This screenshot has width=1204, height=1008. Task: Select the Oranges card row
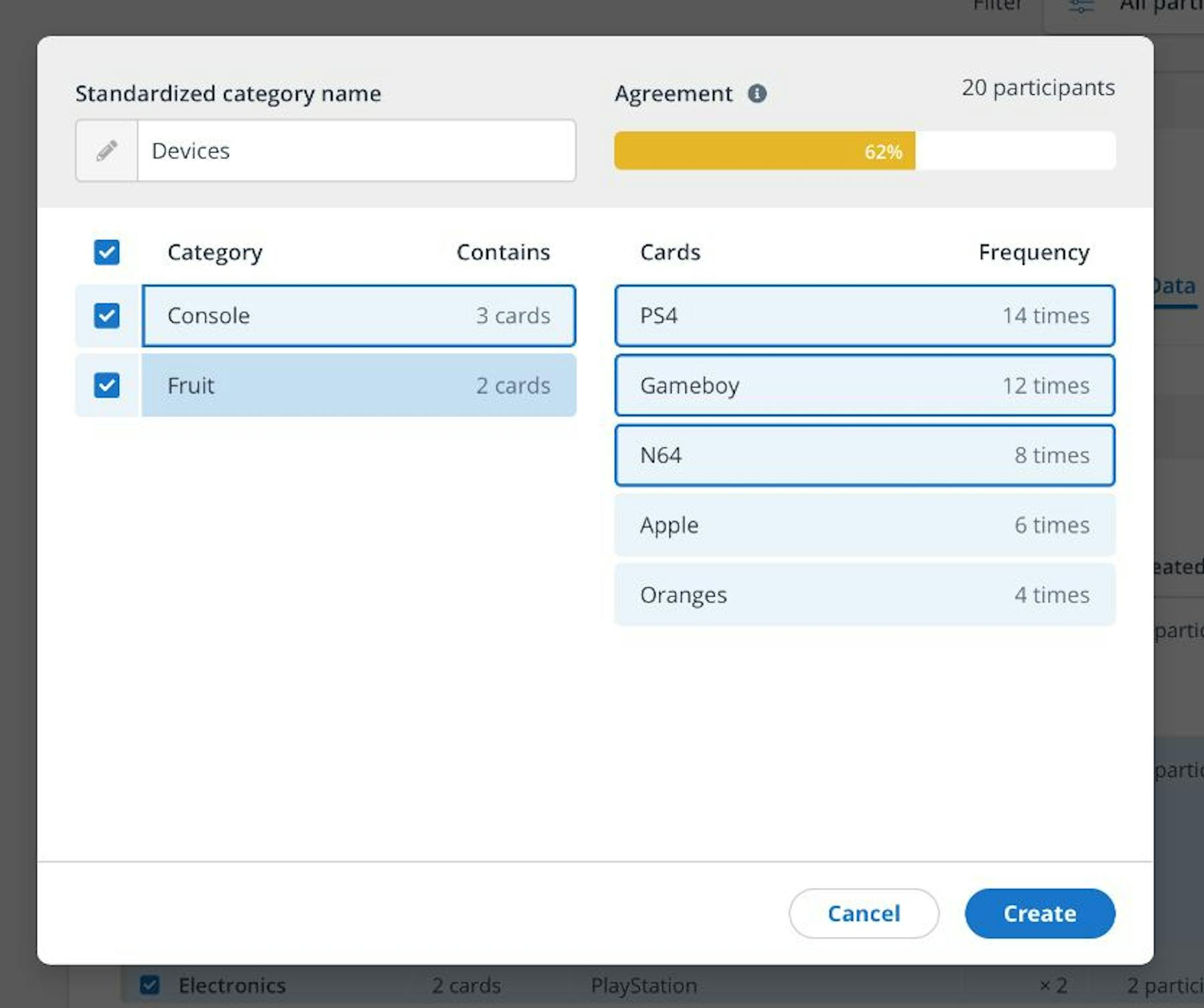(864, 595)
